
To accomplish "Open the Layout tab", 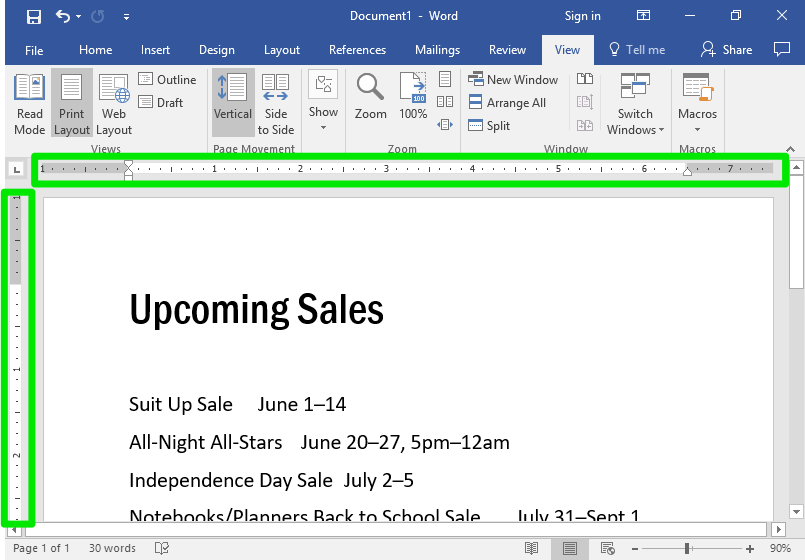I will pos(281,50).
